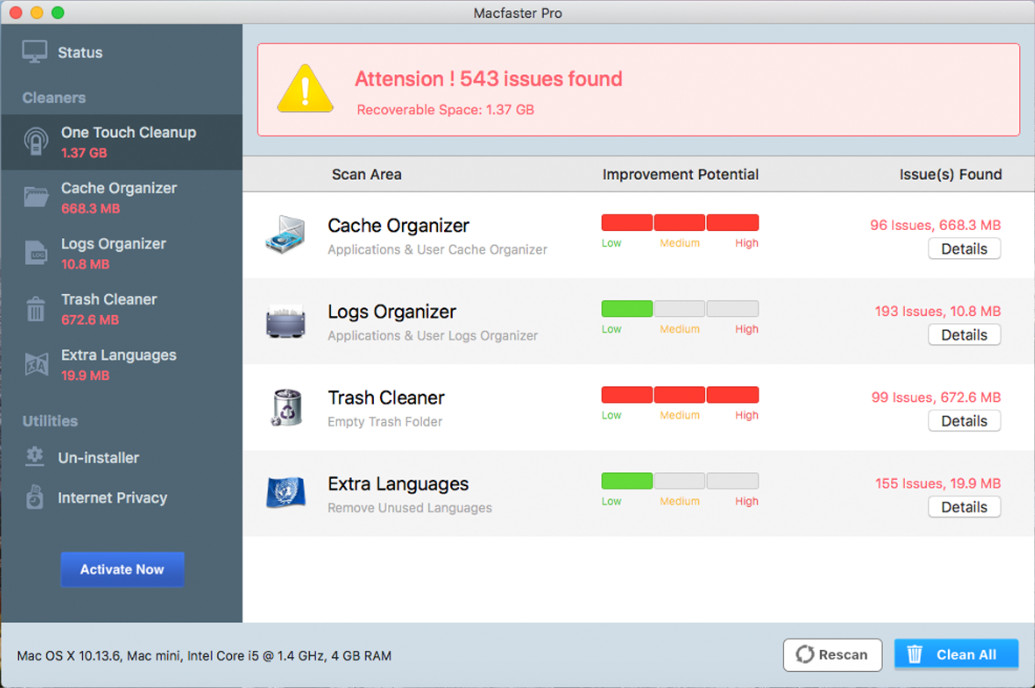The image size is (1035, 688).
Task: Click the Cache Organizer improvement potential bar
Action: (680, 223)
